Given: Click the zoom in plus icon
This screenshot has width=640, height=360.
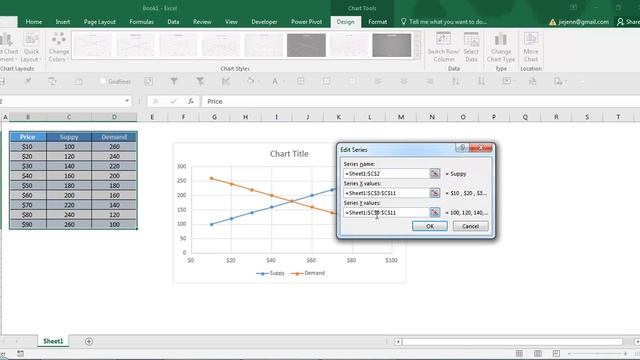Looking at the screenshot, I should (x=625, y=353).
